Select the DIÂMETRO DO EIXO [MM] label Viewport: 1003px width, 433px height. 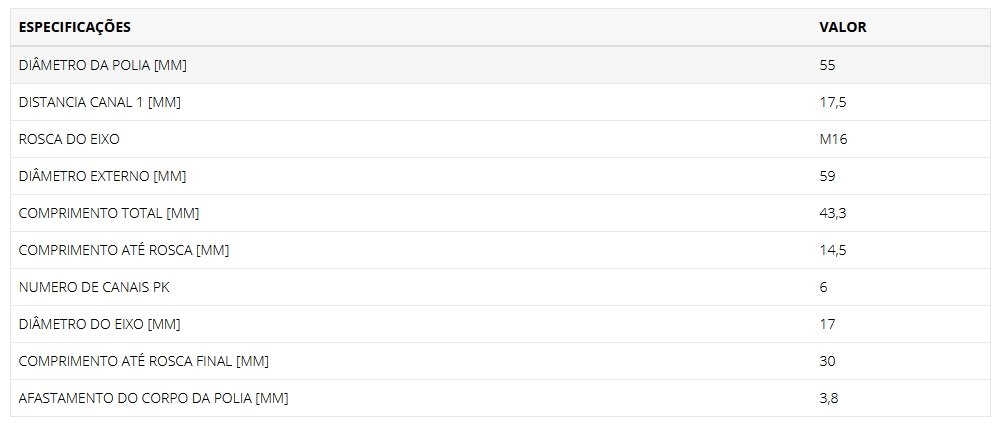[99, 325]
